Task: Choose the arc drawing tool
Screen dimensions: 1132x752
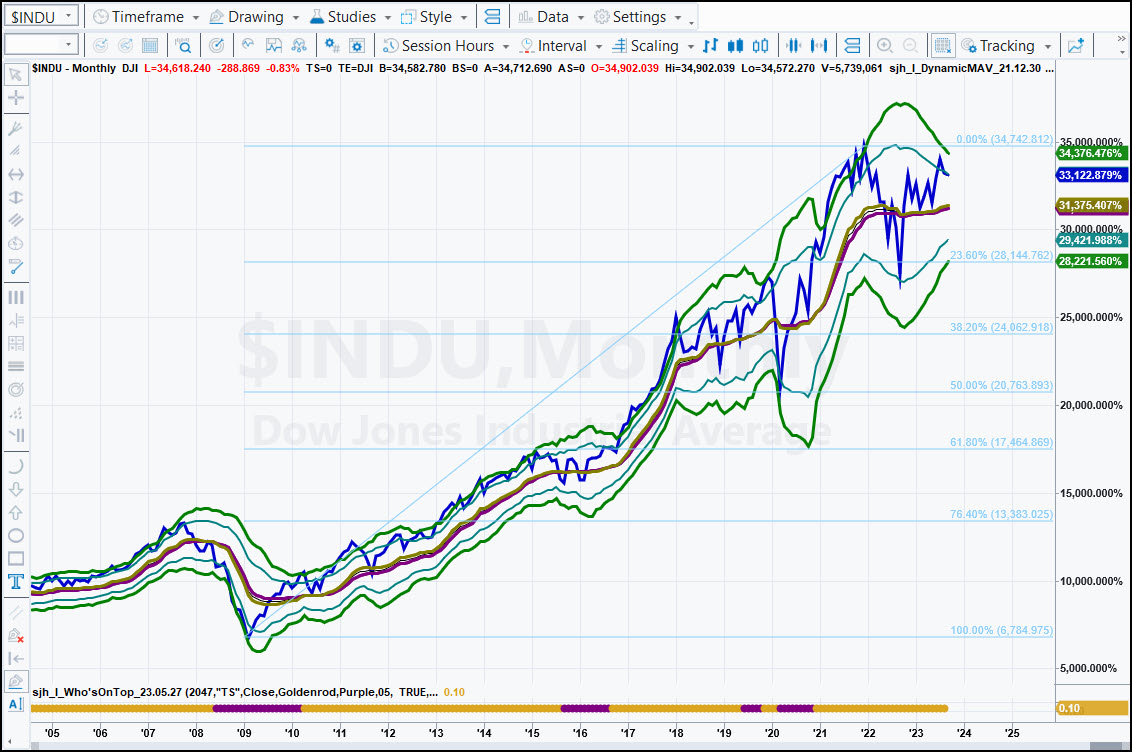Action: 15,466
